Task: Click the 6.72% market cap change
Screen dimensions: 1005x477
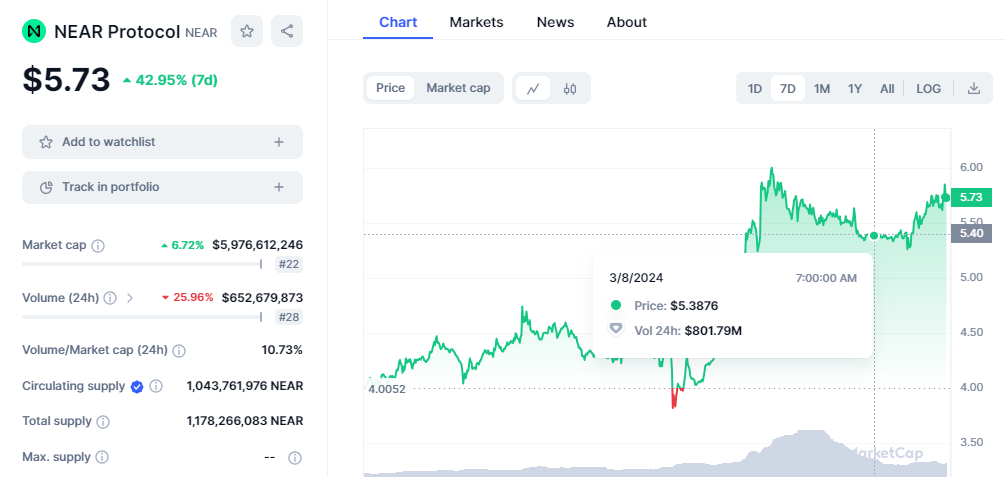Action: click(x=183, y=246)
